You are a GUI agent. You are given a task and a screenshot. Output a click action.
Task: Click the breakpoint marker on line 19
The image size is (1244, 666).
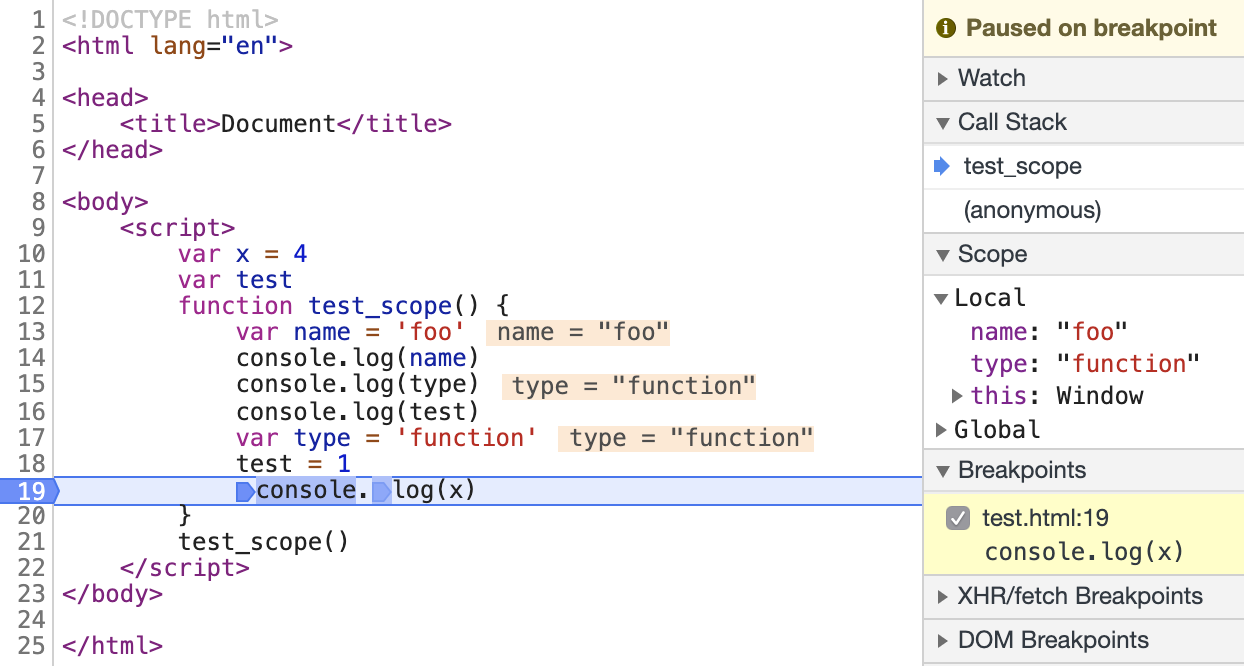(28, 490)
